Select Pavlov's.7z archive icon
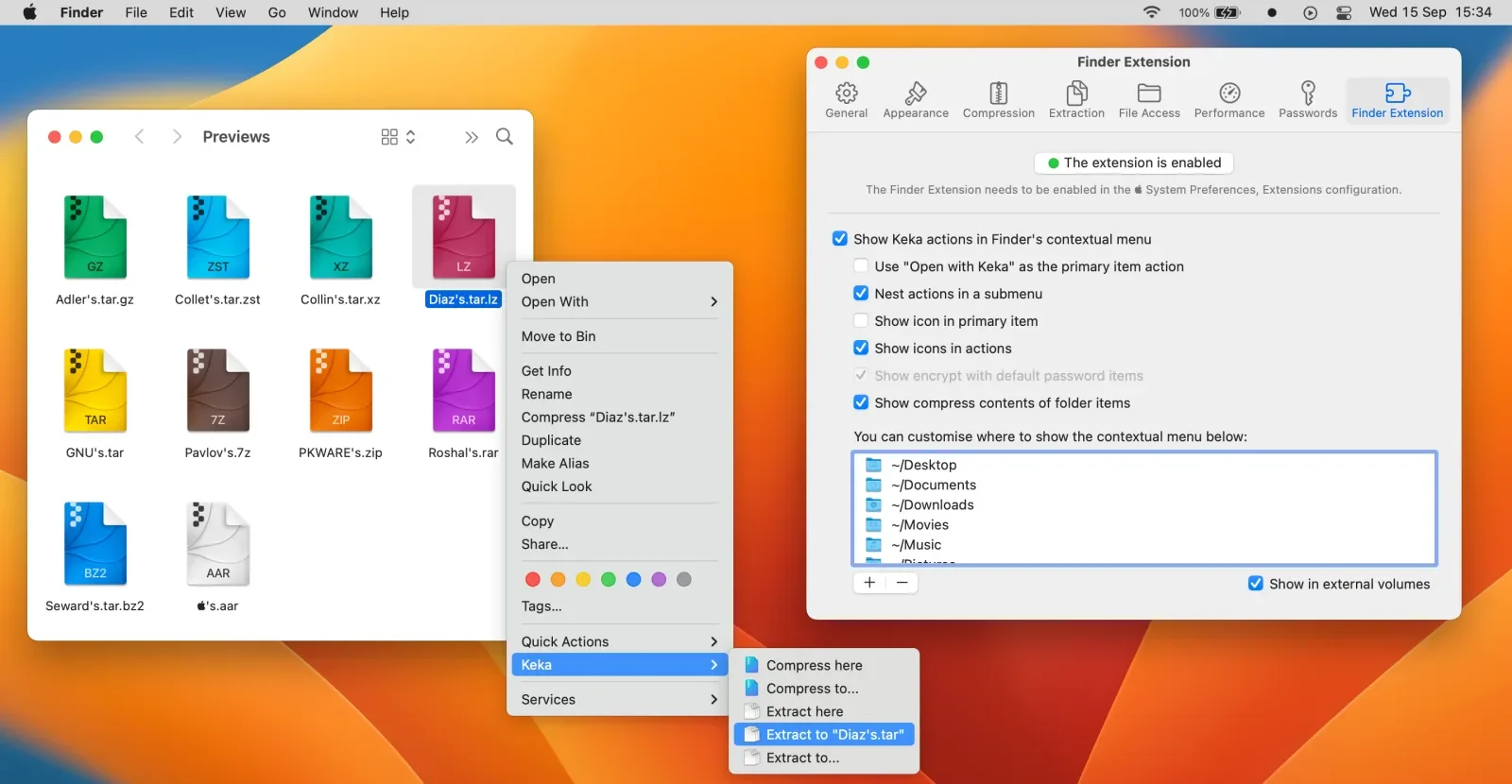This screenshot has height=784, width=1512. pyautogui.click(x=218, y=390)
